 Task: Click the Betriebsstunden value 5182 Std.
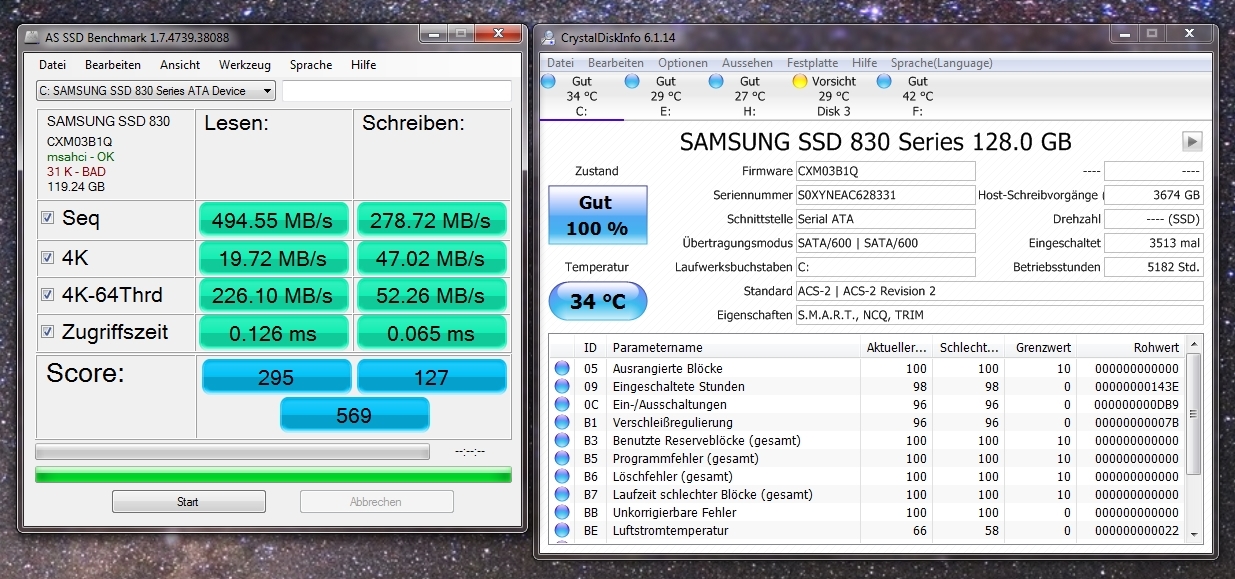[x=1154, y=267]
